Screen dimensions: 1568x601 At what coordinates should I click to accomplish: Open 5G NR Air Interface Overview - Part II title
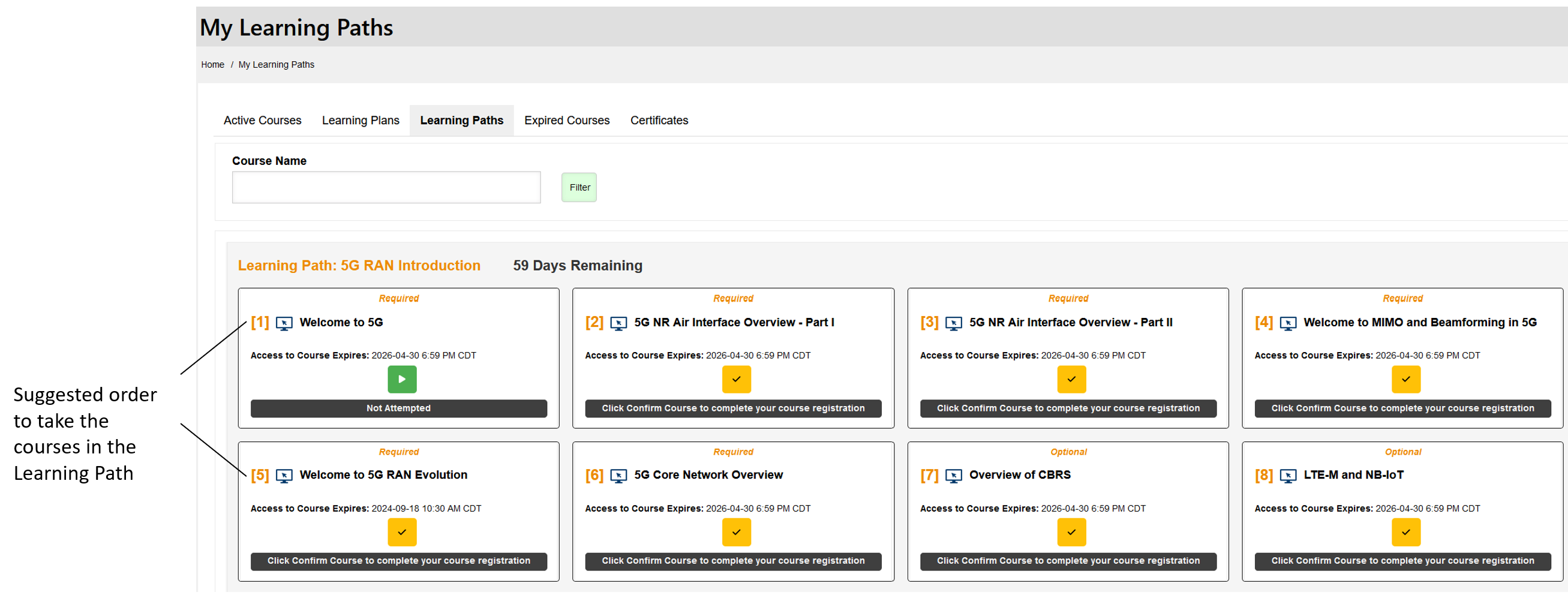pos(1071,323)
